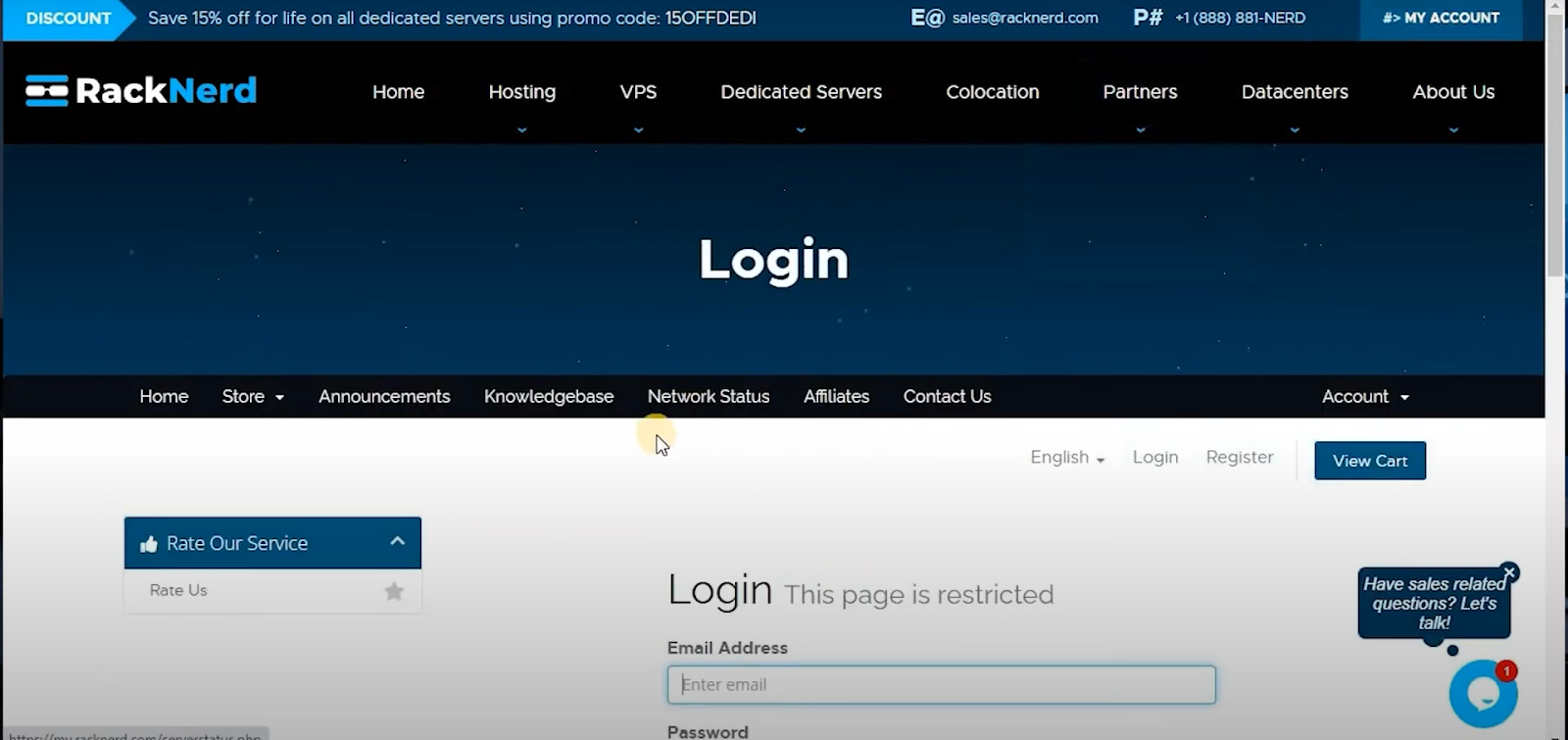This screenshot has width=1568, height=740.
Task: Open the Store dropdown menu
Action: point(253,397)
